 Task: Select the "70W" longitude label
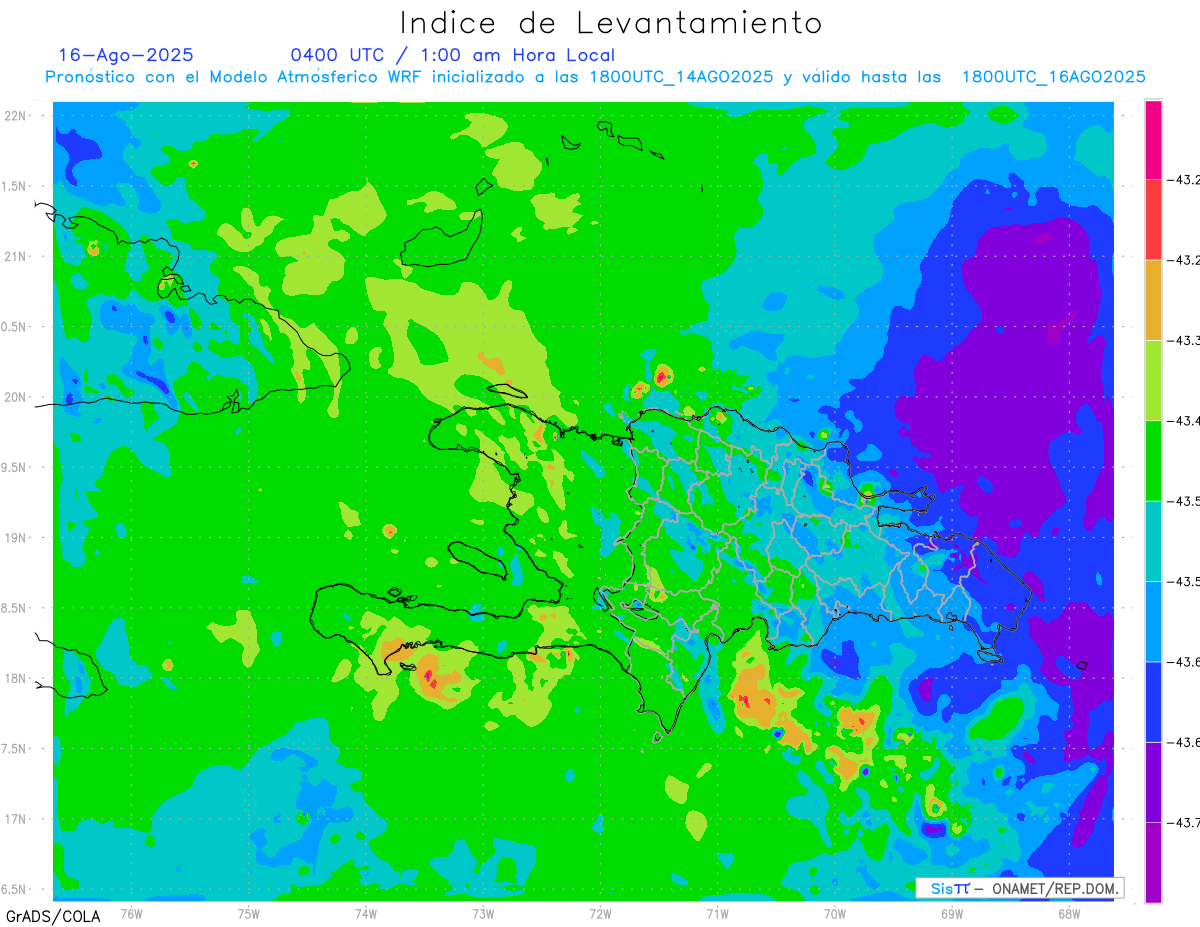[x=835, y=913]
